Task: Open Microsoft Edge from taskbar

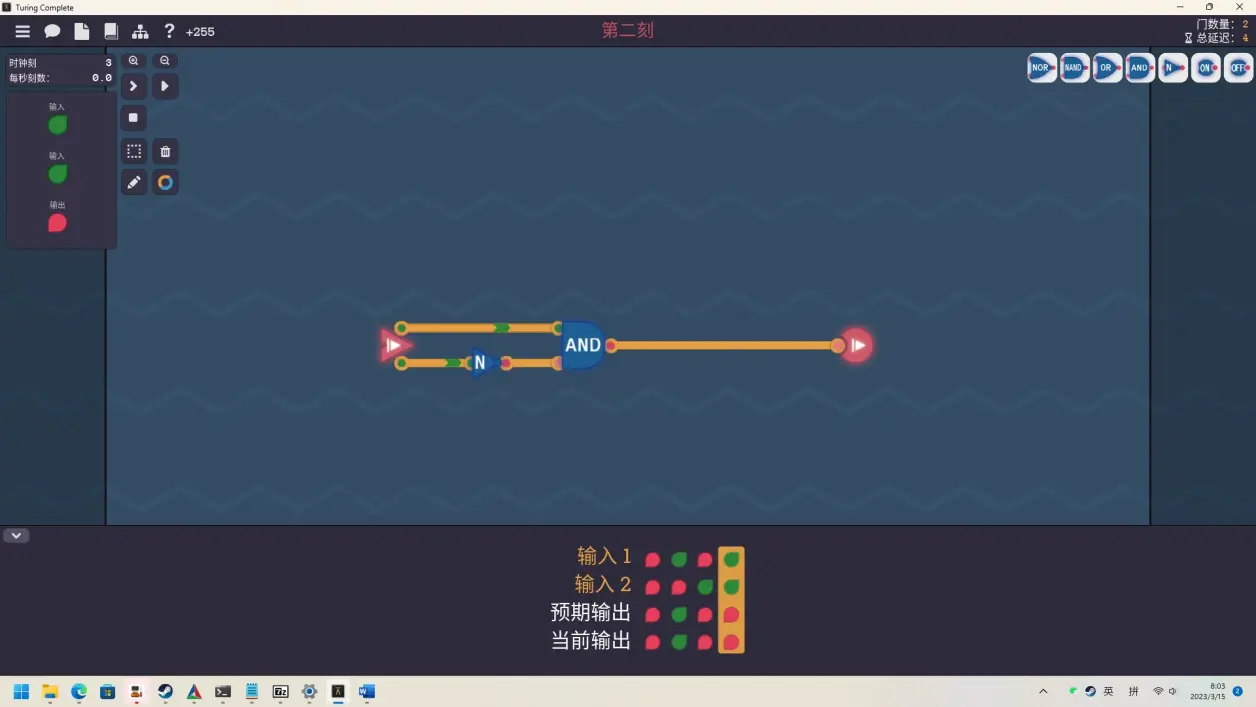Action: (x=79, y=691)
